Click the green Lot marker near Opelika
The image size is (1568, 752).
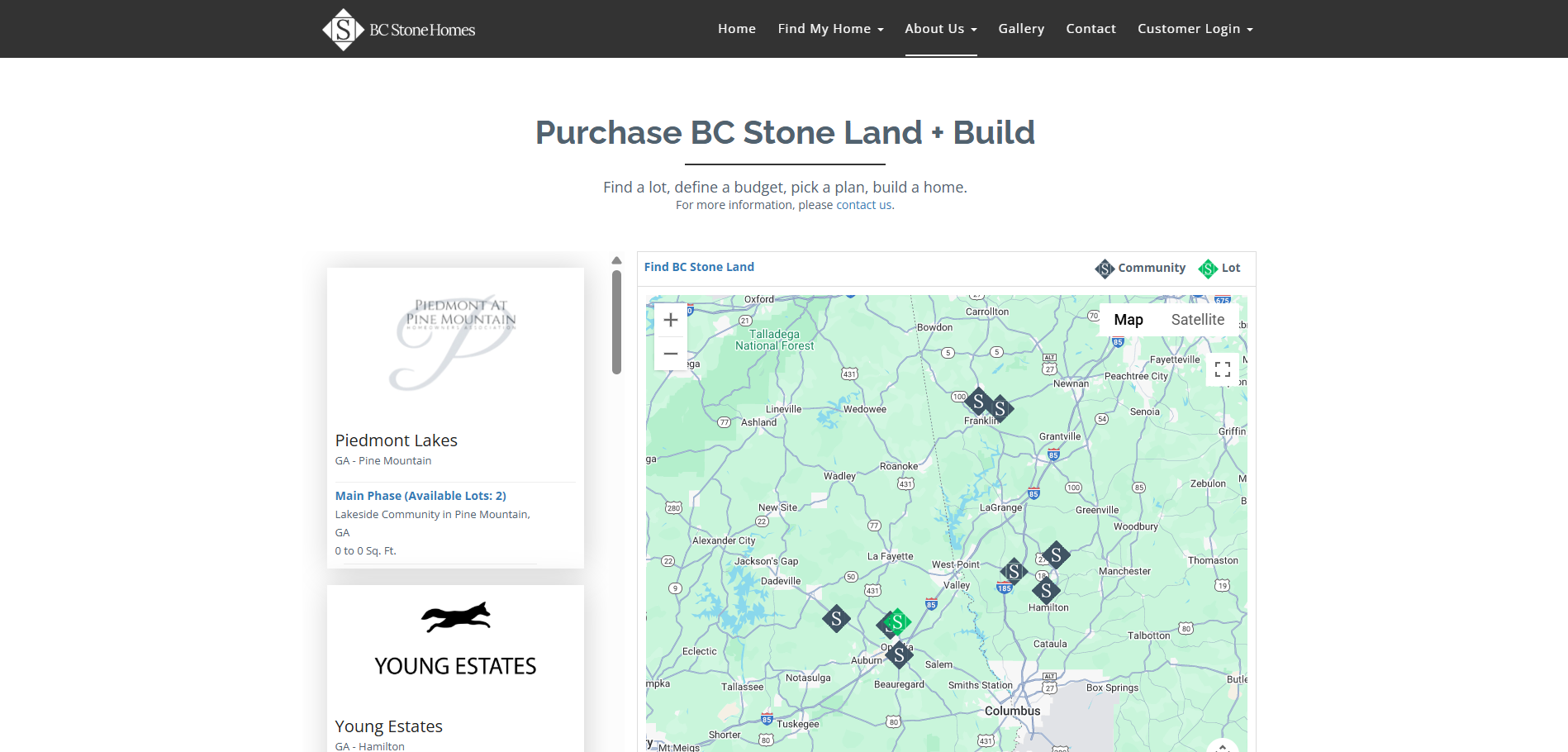[x=898, y=621]
